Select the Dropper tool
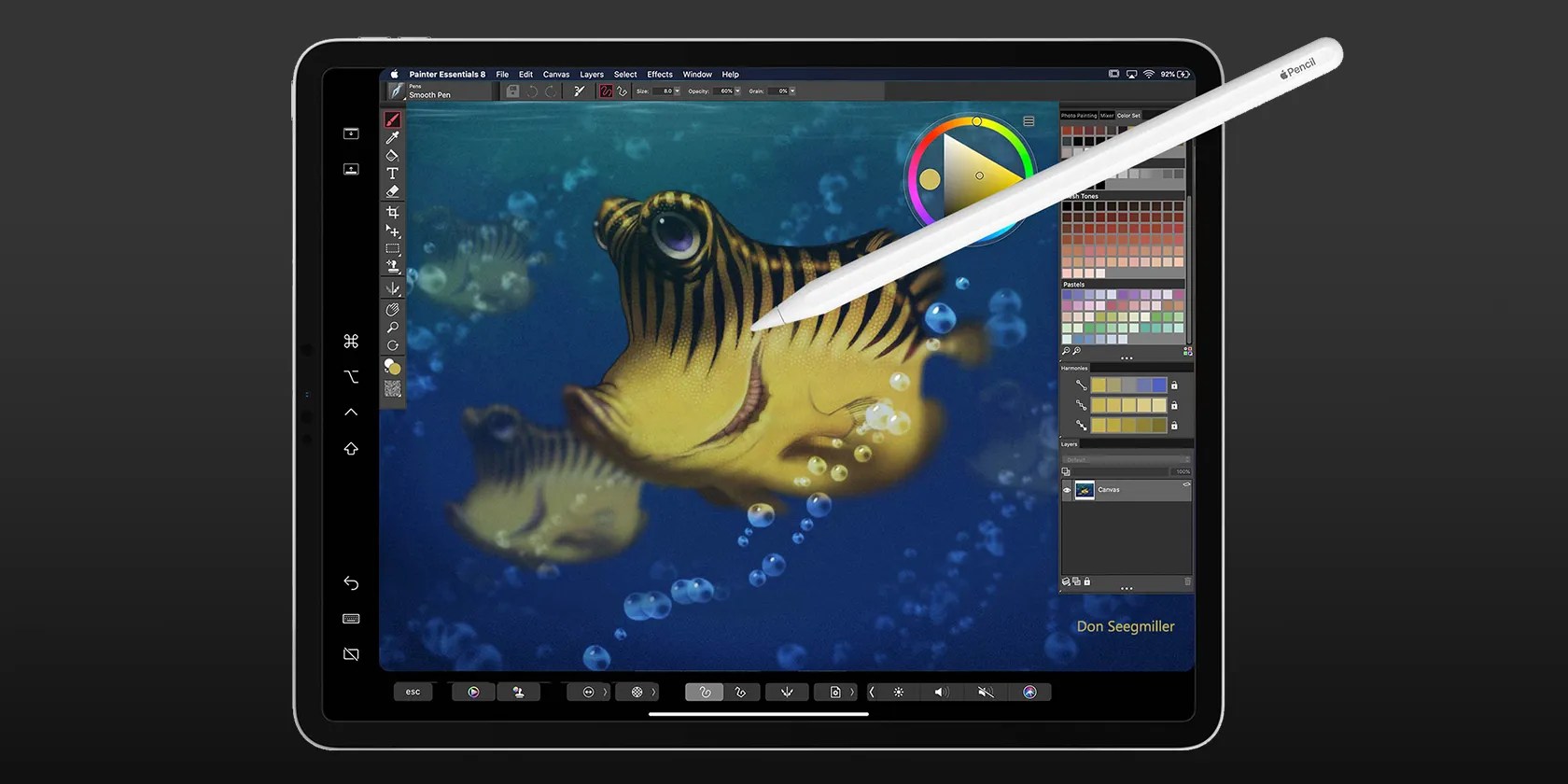Image resolution: width=1568 pixels, height=784 pixels. [x=393, y=138]
